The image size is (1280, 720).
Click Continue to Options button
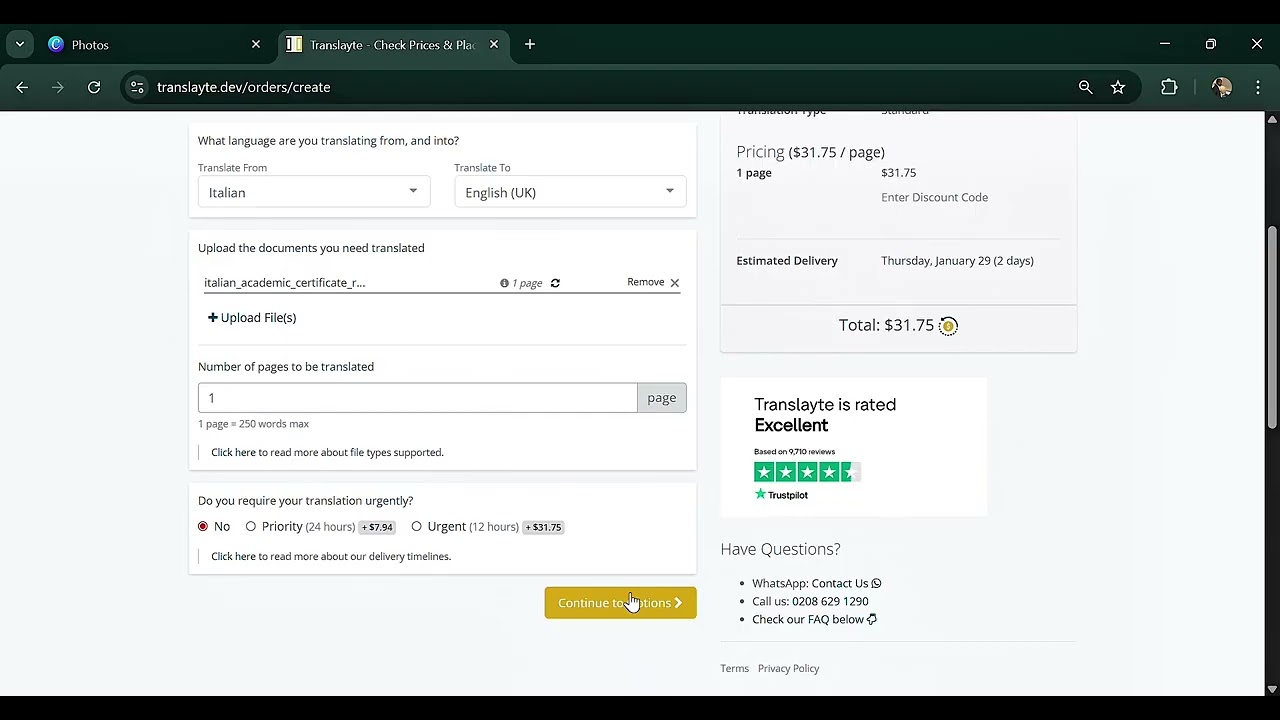coord(620,602)
